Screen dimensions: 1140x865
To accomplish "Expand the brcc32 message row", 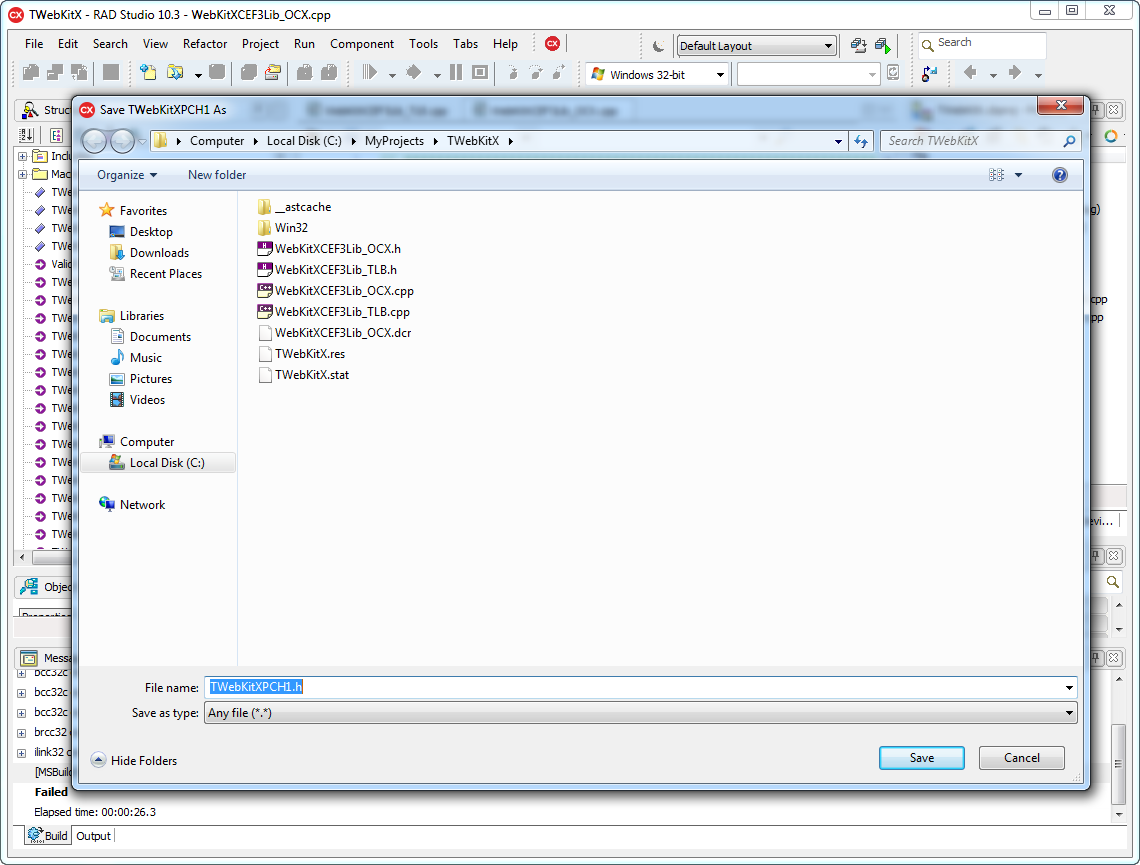I will [21, 733].
